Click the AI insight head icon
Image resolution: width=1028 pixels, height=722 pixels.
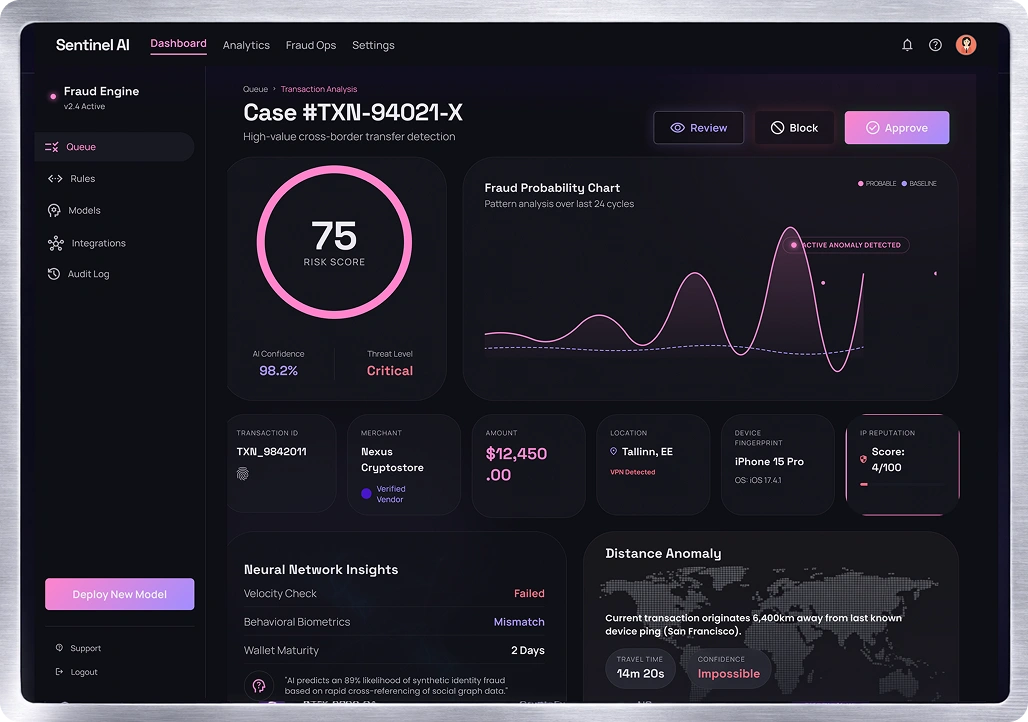click(258, 686)
